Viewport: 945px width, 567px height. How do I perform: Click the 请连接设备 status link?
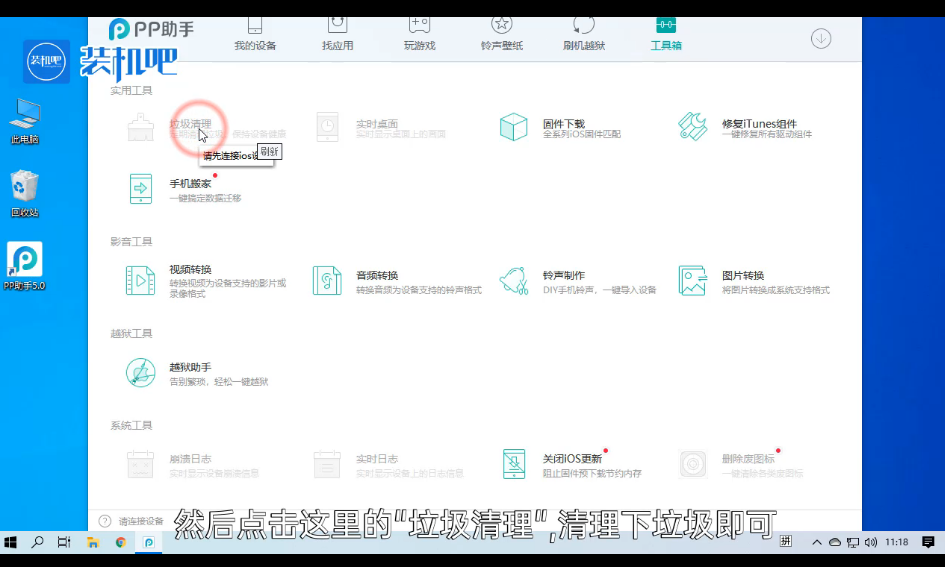click(140, 521)
